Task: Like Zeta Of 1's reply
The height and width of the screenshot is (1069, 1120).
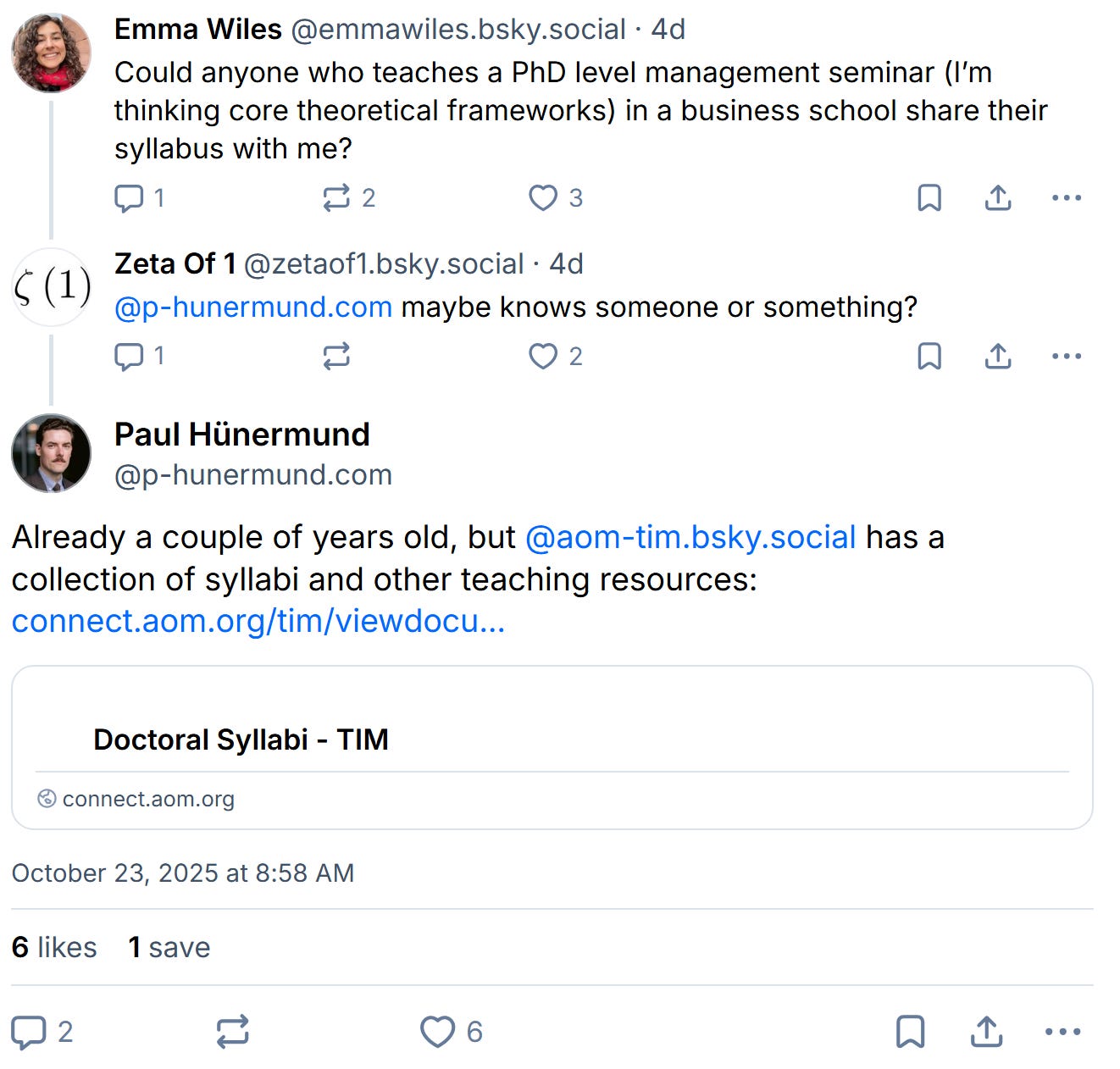Action: [543, 357]
